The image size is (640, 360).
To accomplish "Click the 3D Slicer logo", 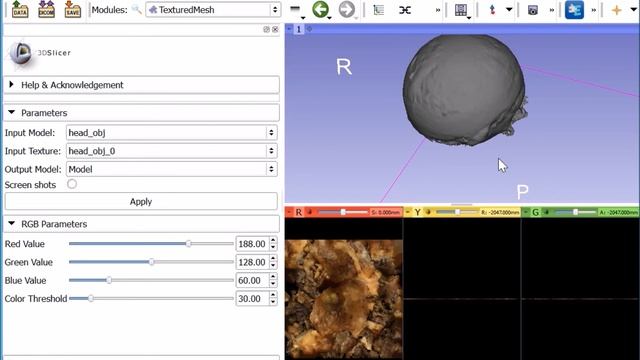I will coord(40,53).
